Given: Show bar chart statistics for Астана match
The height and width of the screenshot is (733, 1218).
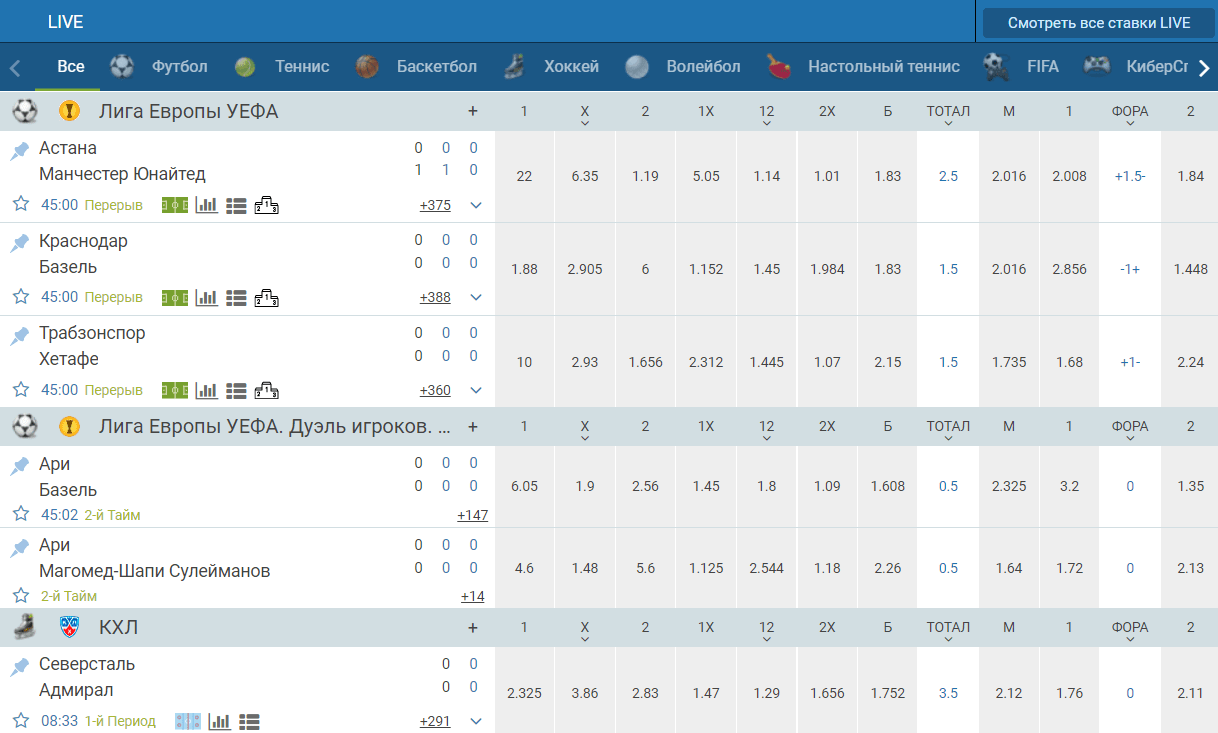Looking at the screenshot, I should click(207, 205).
